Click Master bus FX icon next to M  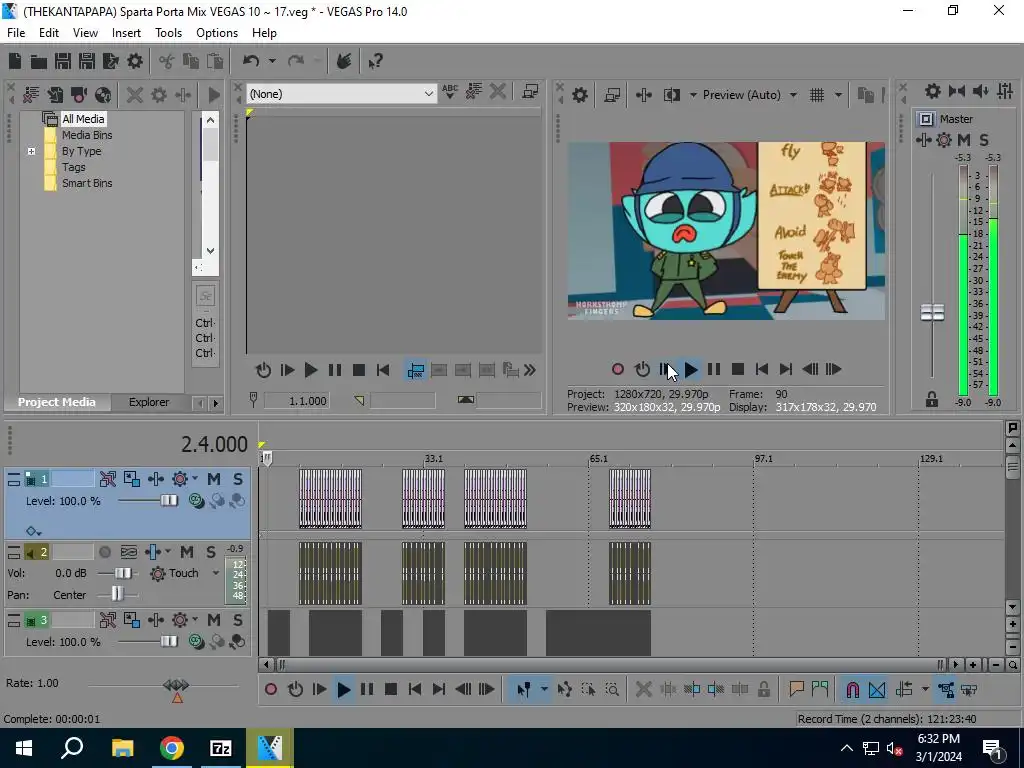pos(944,140)
